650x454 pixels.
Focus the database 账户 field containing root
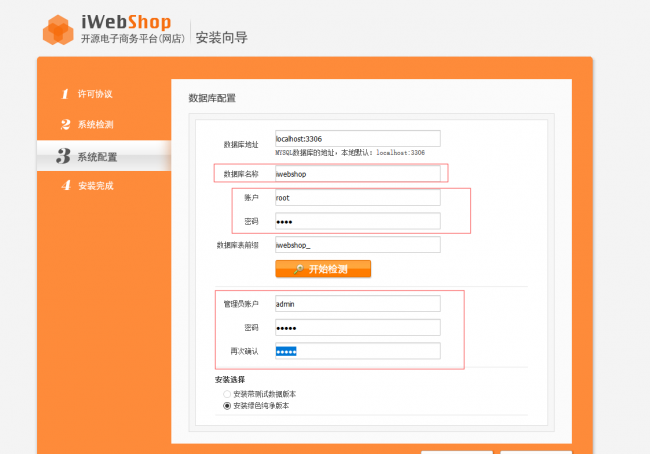(x=358, y=197)
